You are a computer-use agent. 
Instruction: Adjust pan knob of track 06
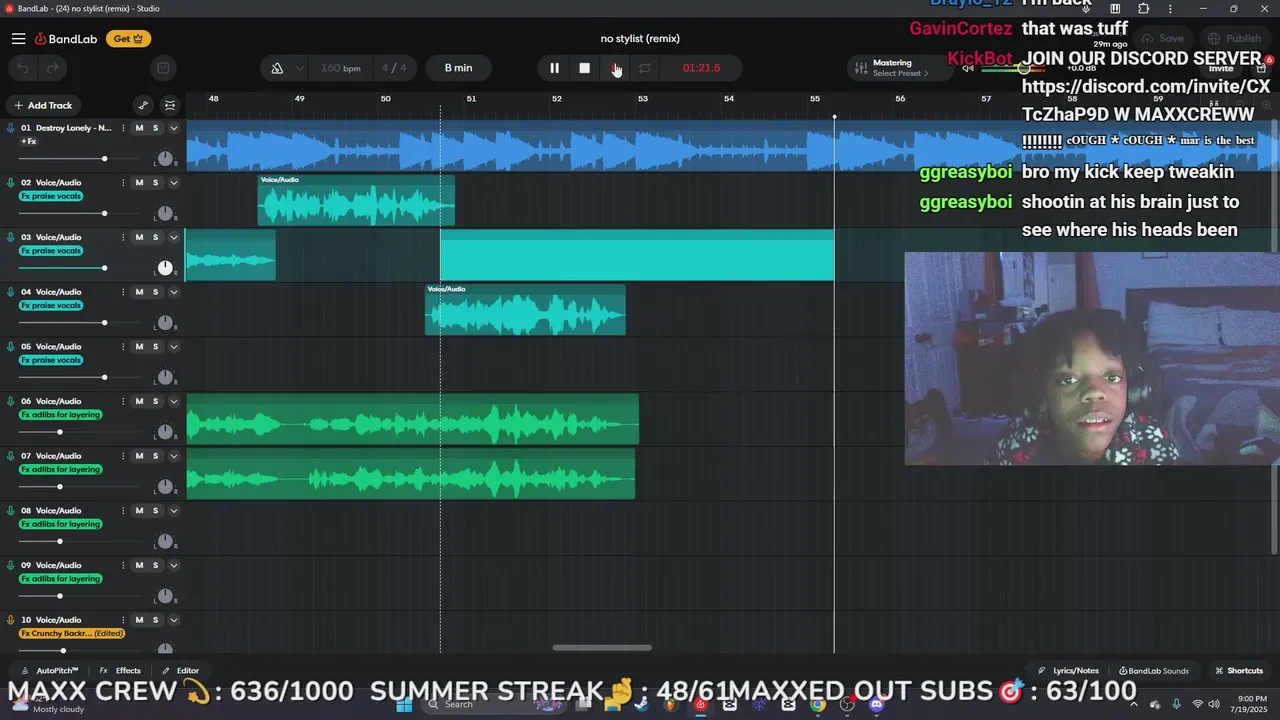[165, 432]
